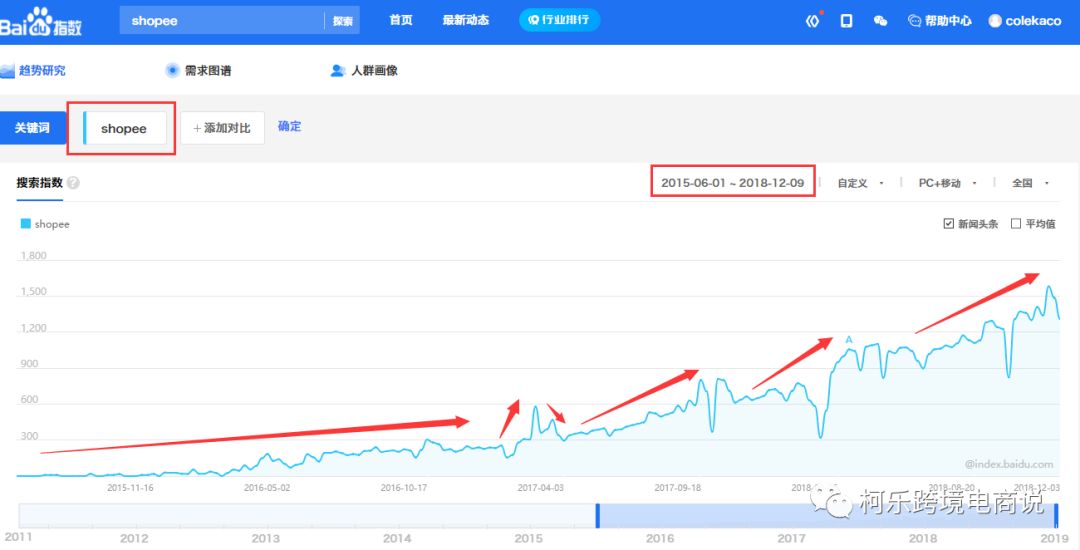This screenshot has width=1080, height=550.
Task: Open the 最新动态 menu item
Action: click(466, 20)
